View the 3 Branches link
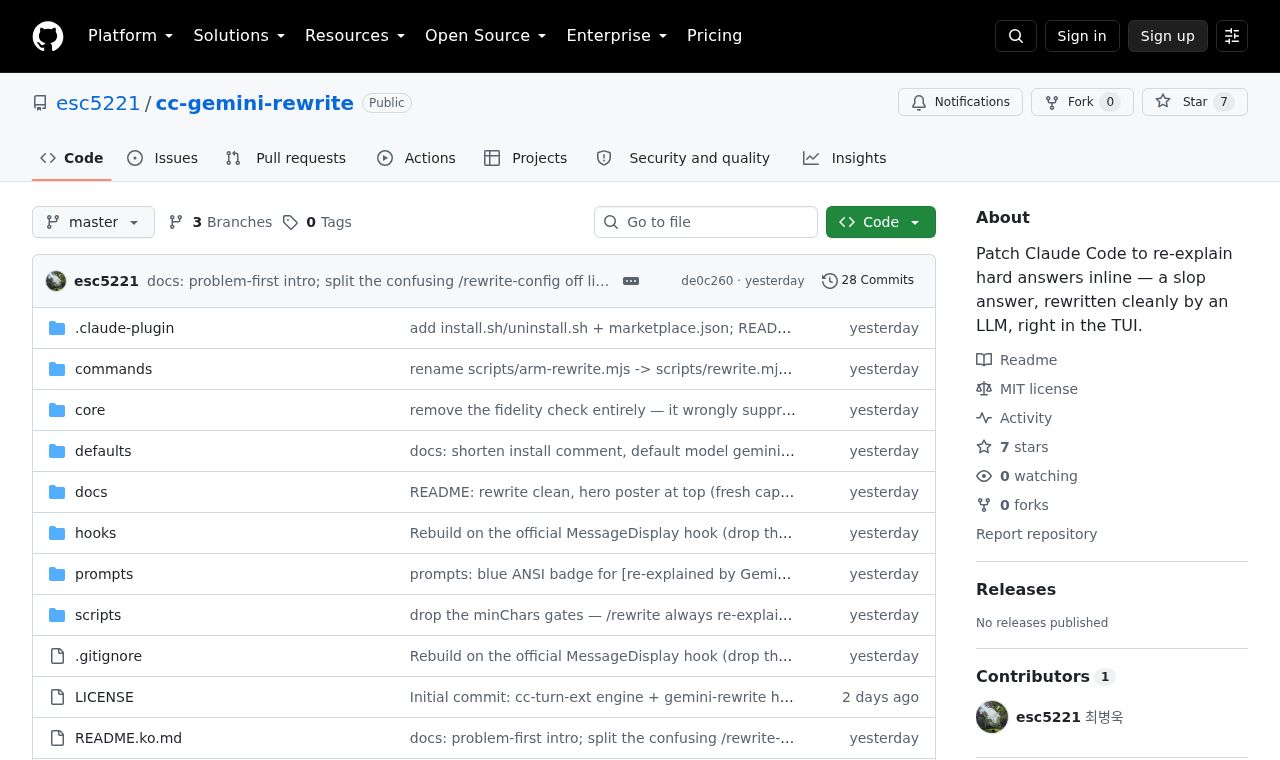Screen dimensions: 1280x760 tap(220, 222)
